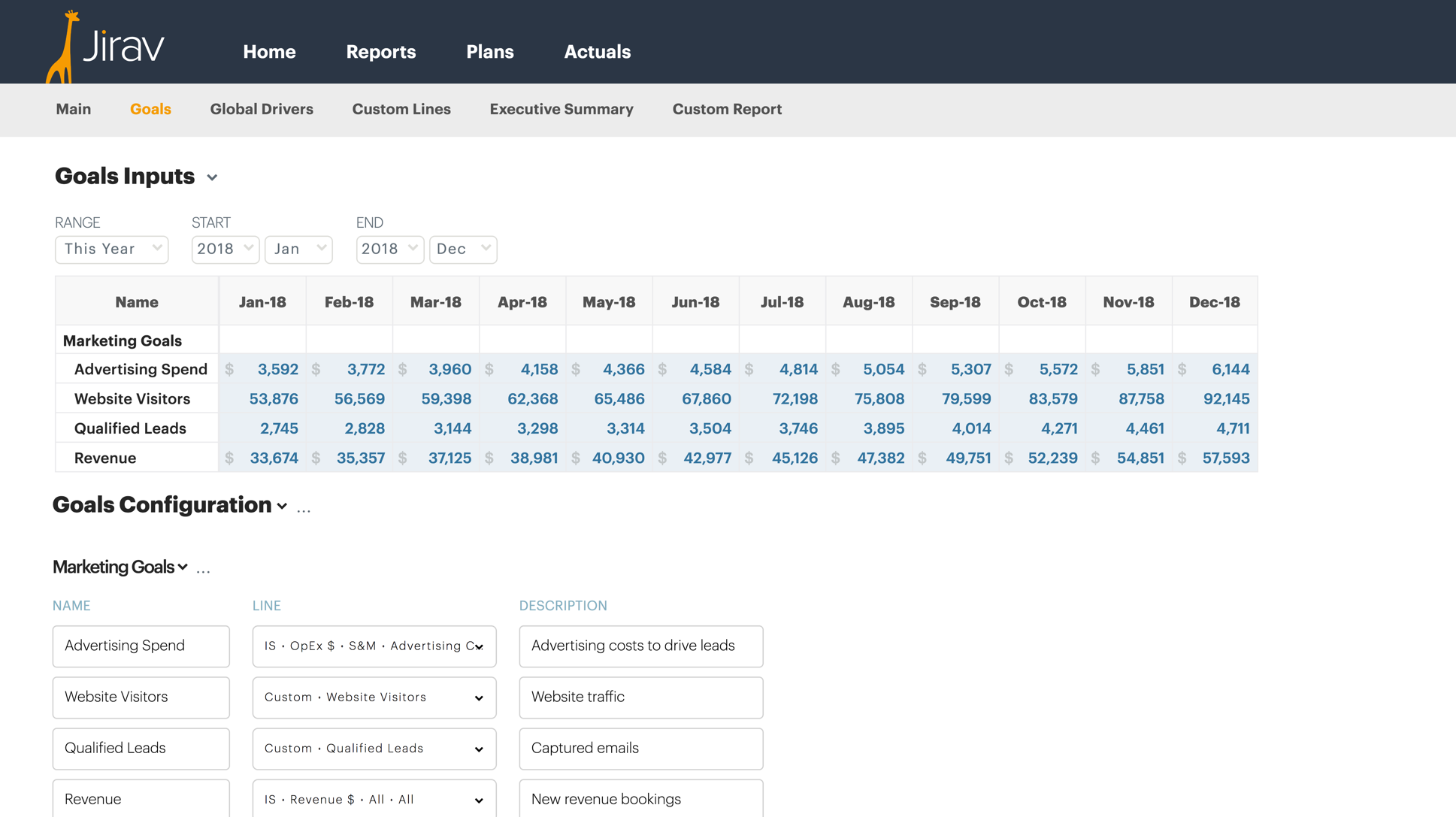Viewport: 1456px width, 817px height.
Task: Collapse the Goals Inputs section chevron
Action: tap(212, 178)
